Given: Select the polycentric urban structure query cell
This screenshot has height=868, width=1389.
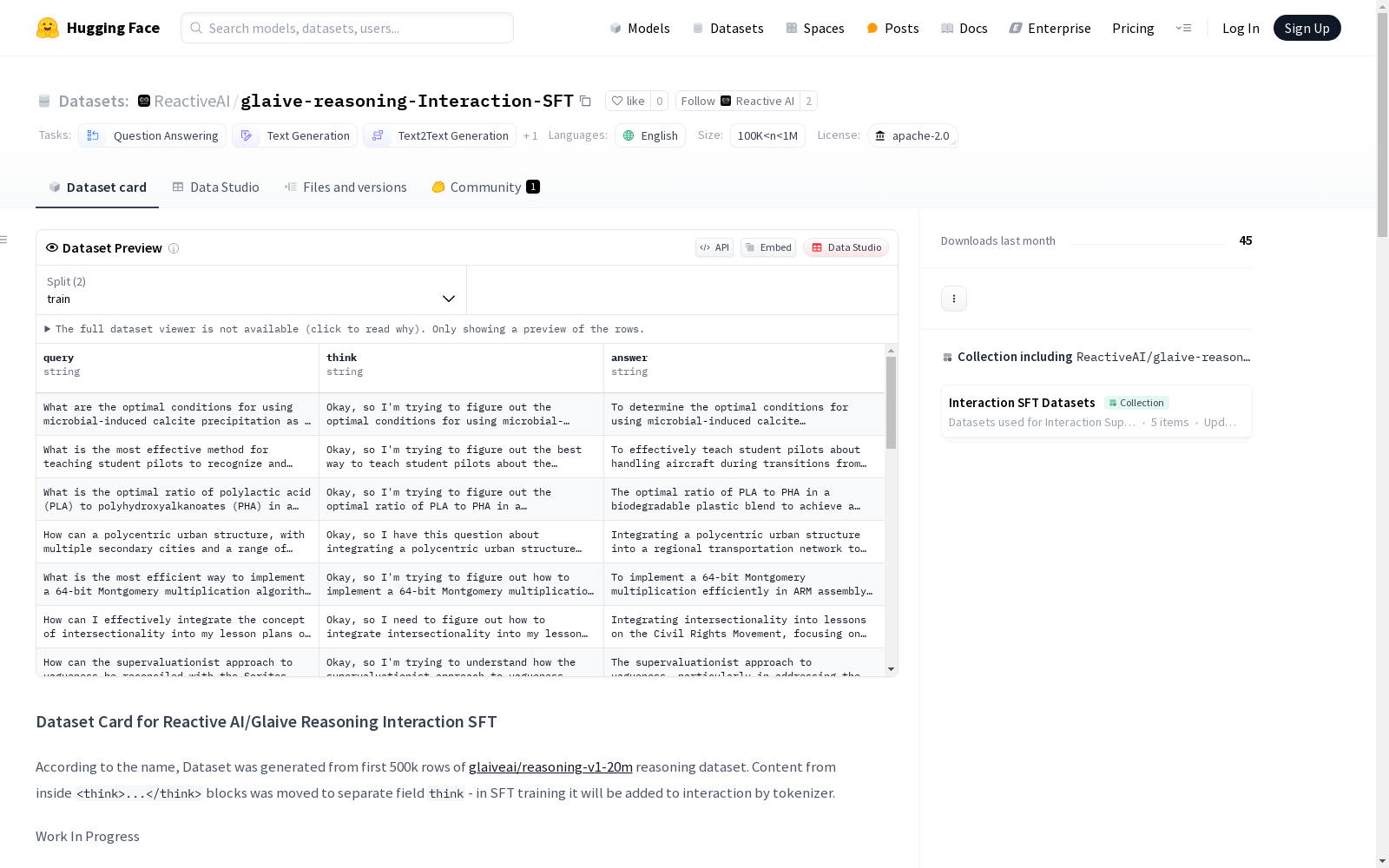Looking at the screenshot, I should 177,542.
